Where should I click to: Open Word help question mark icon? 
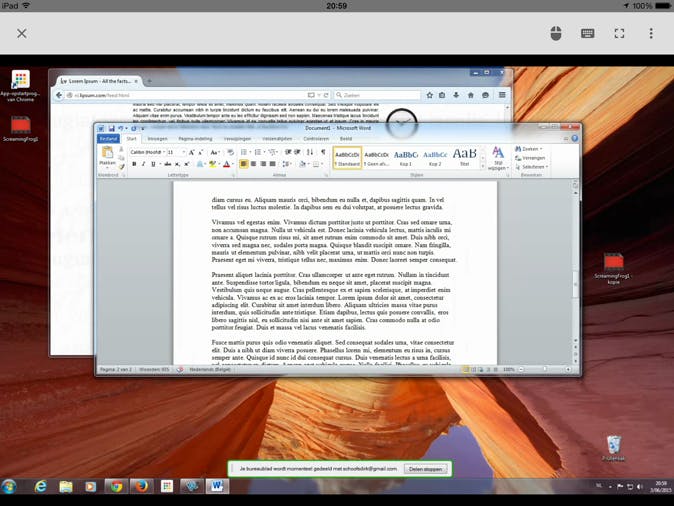tap(575, 138)
